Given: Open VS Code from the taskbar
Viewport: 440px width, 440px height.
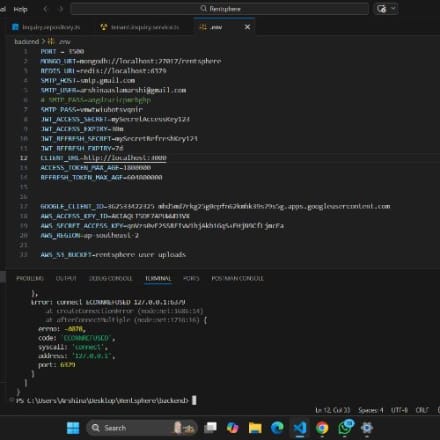Looking at the screenshot, I should [300, 428].
